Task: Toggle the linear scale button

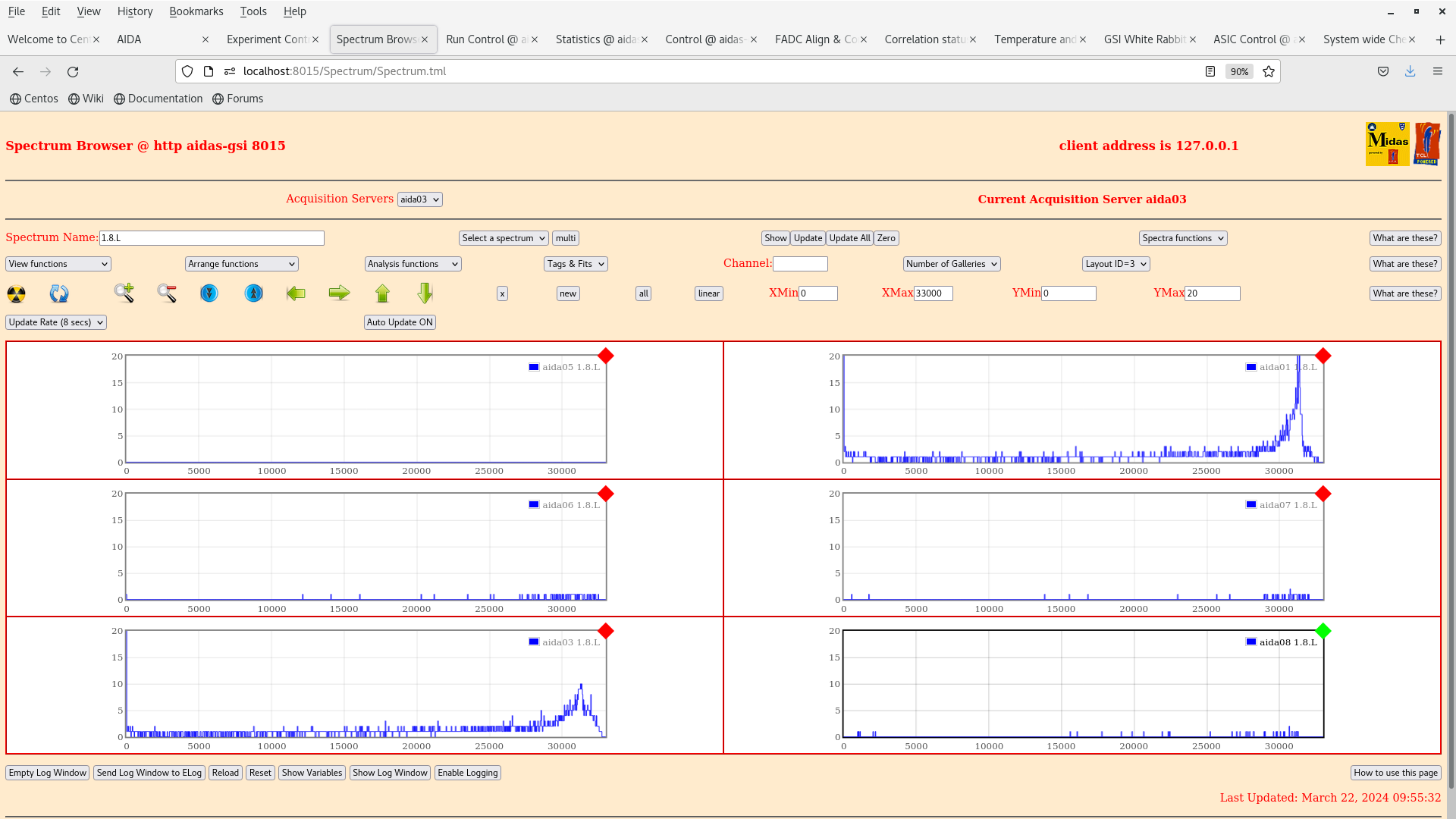Action: tap(708, 293)
